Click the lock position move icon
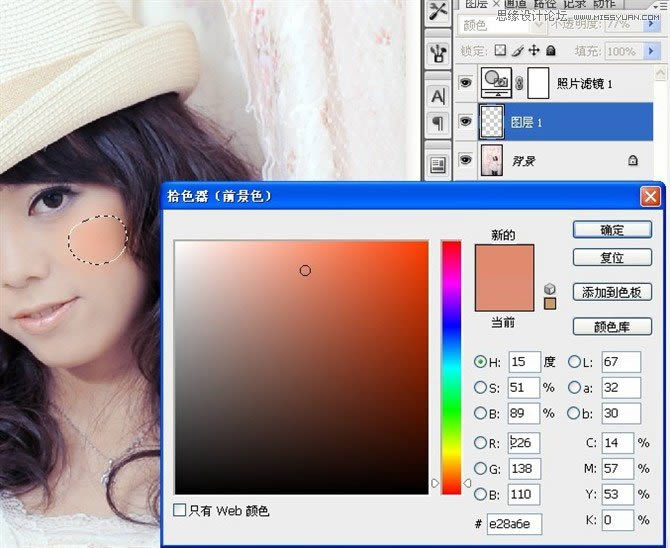This screenshot has height=548, width=670. 535,50
